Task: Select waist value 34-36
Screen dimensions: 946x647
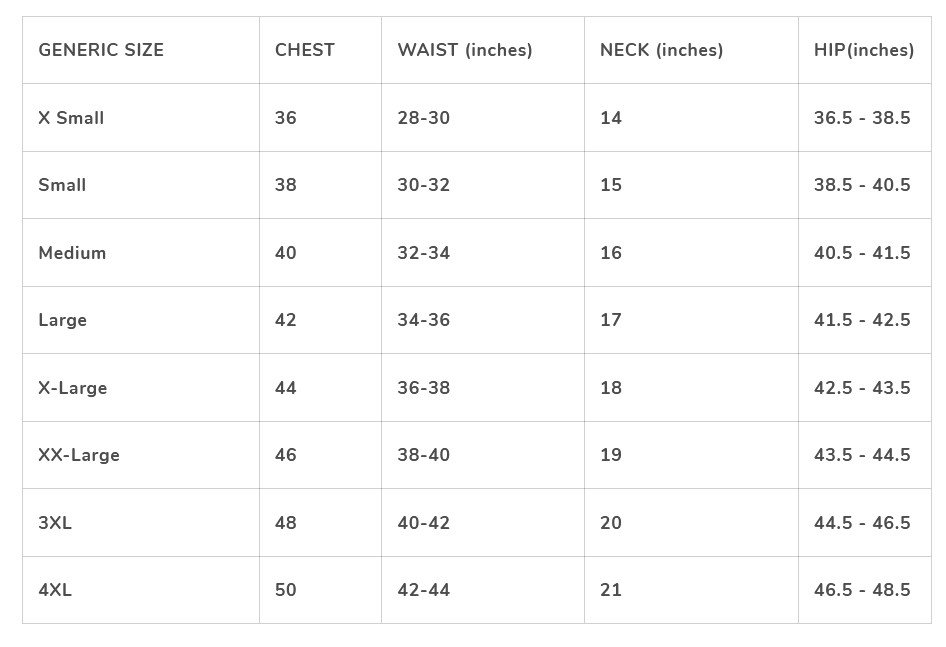Action: pyautogui.click(x=424, y=320)
